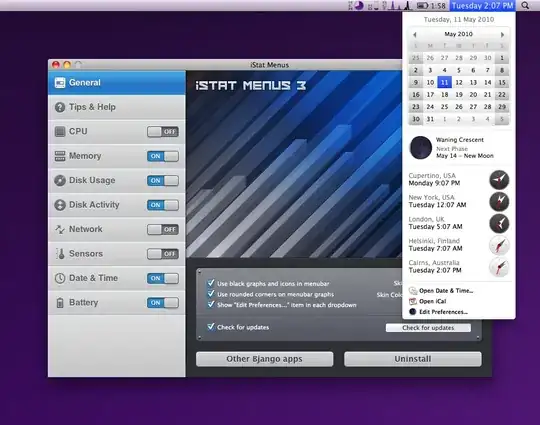Click the Battery icon in sidebar
This screenshot has width=540, height=425.
(x=60, y=303)
